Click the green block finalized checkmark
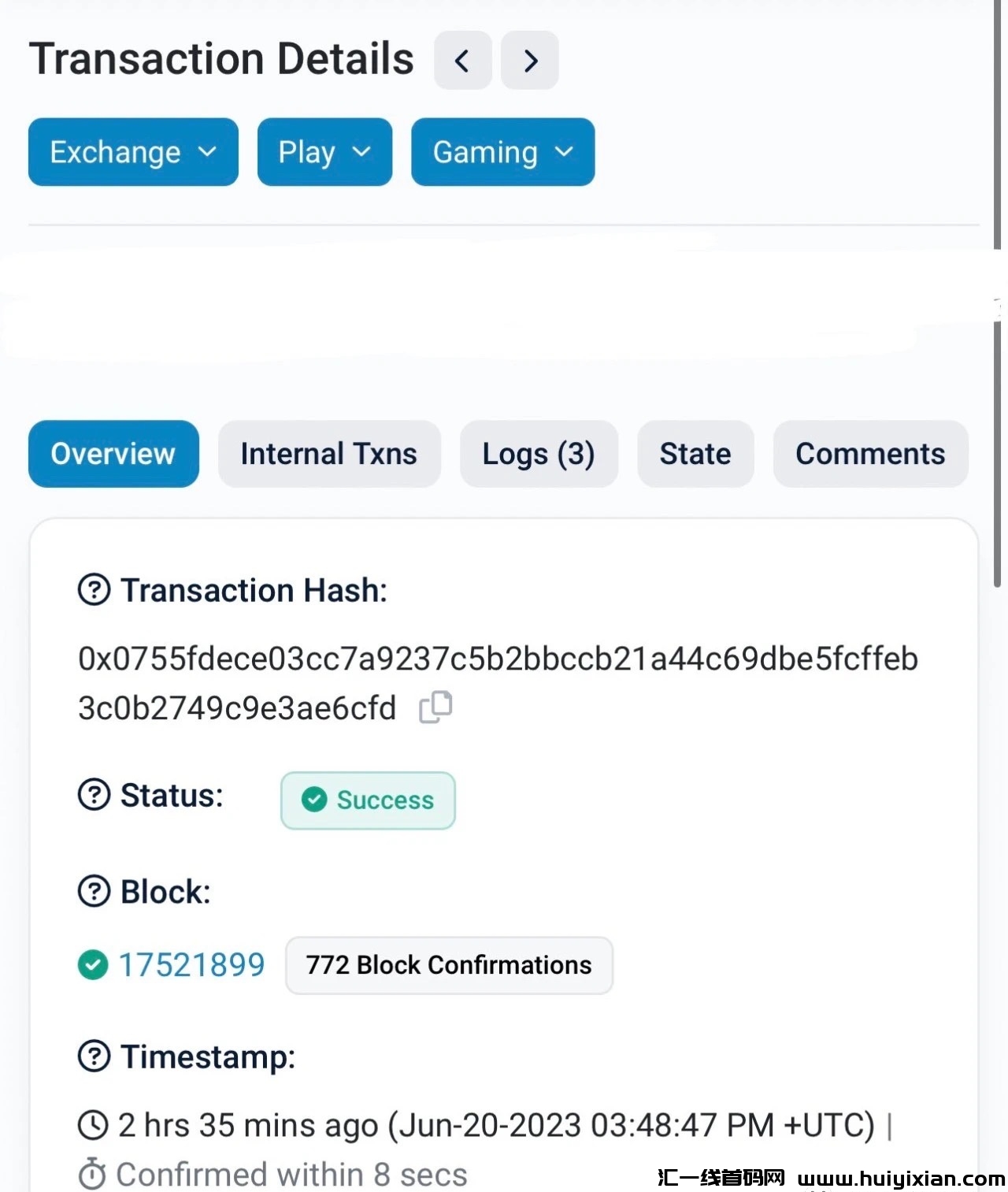The width and height of the screenshot is (1008, 1192). click(93, 964)
